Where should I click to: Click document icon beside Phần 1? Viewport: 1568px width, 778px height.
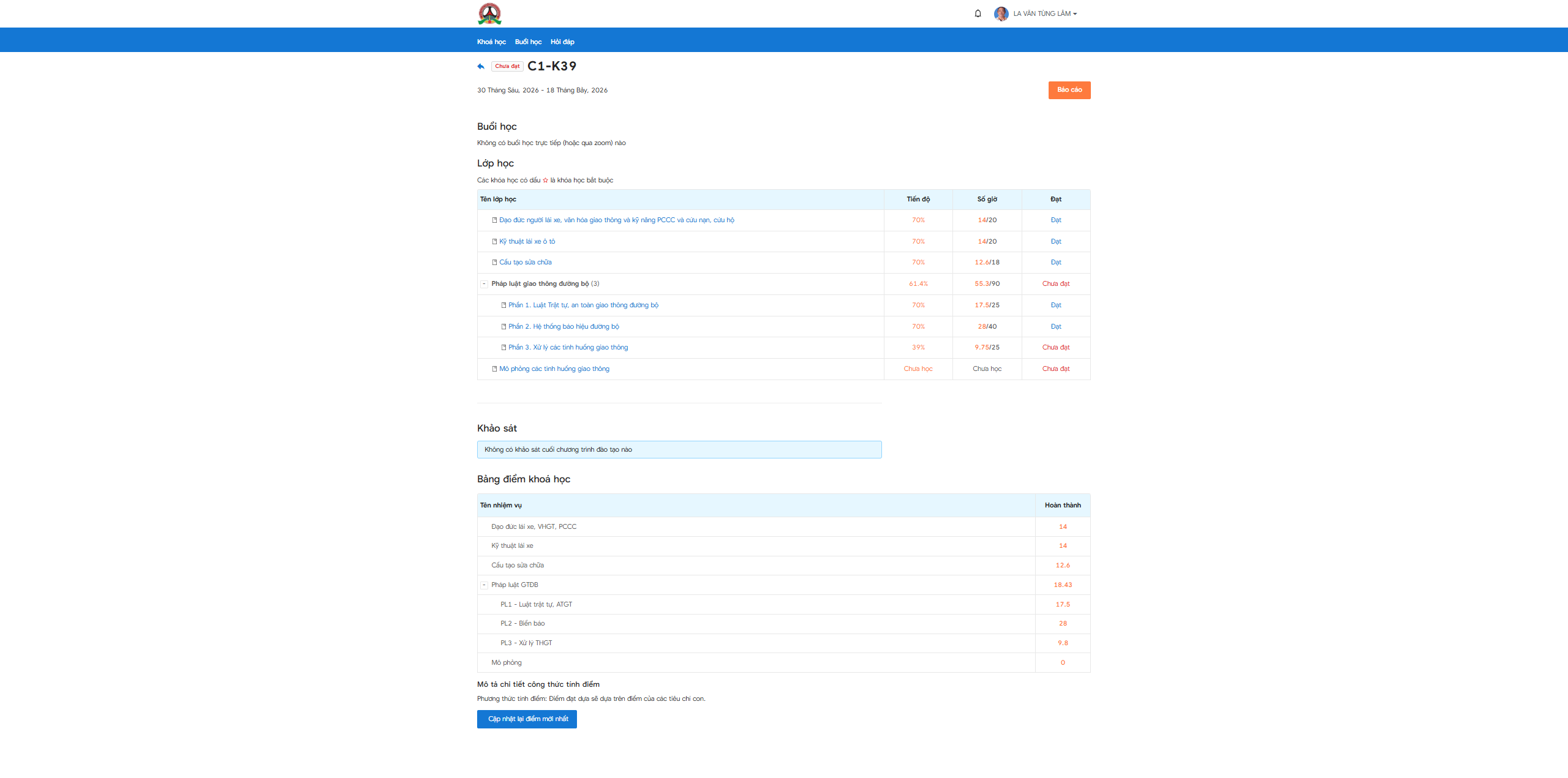click(503, 305)
